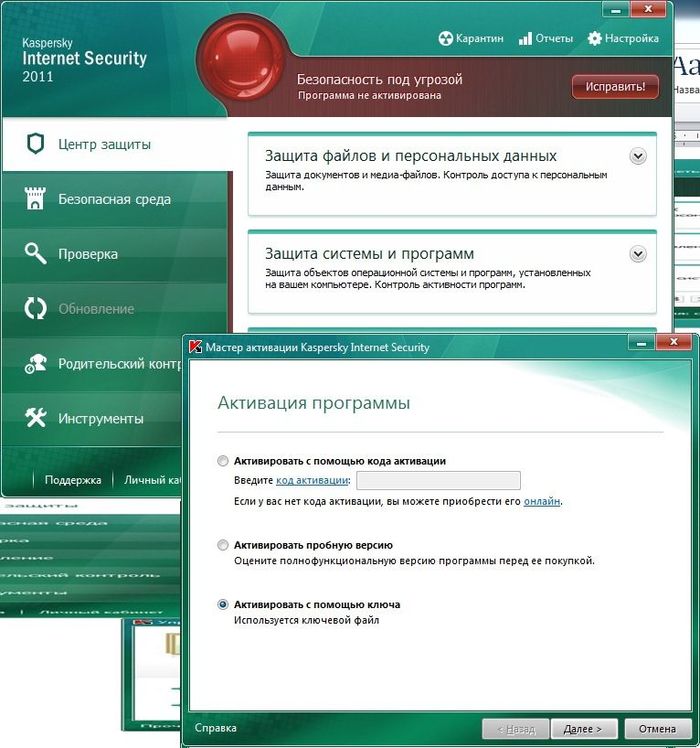Click the Безопасность под угрозой status text
This screenshot has width=700, height=748.
coord(379,79)
